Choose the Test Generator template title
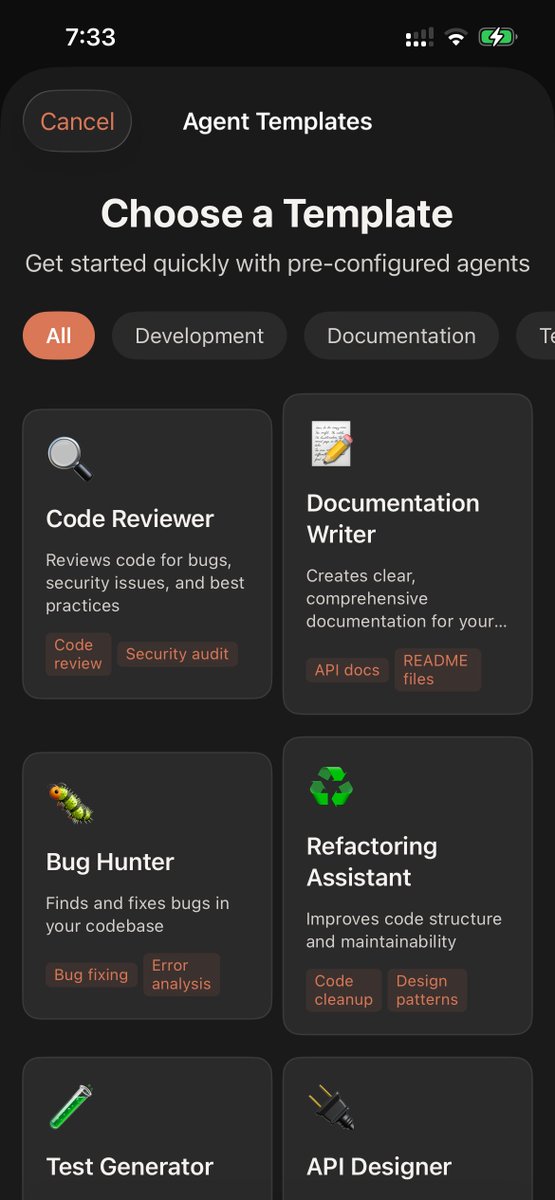555x1200 pixels. pyautogui.click(x=130, y=1166)
